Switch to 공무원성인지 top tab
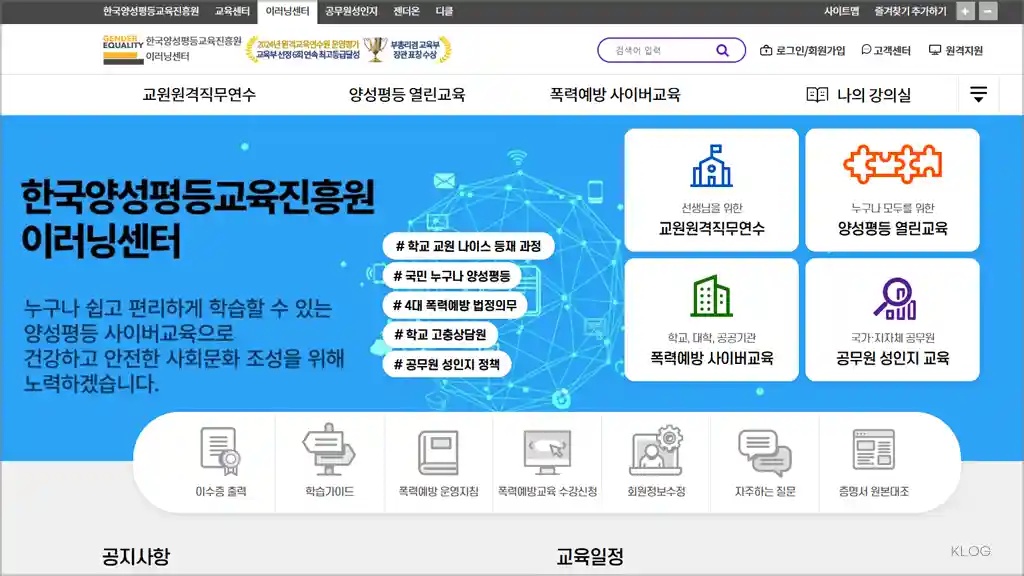 [x=351, y=11]
